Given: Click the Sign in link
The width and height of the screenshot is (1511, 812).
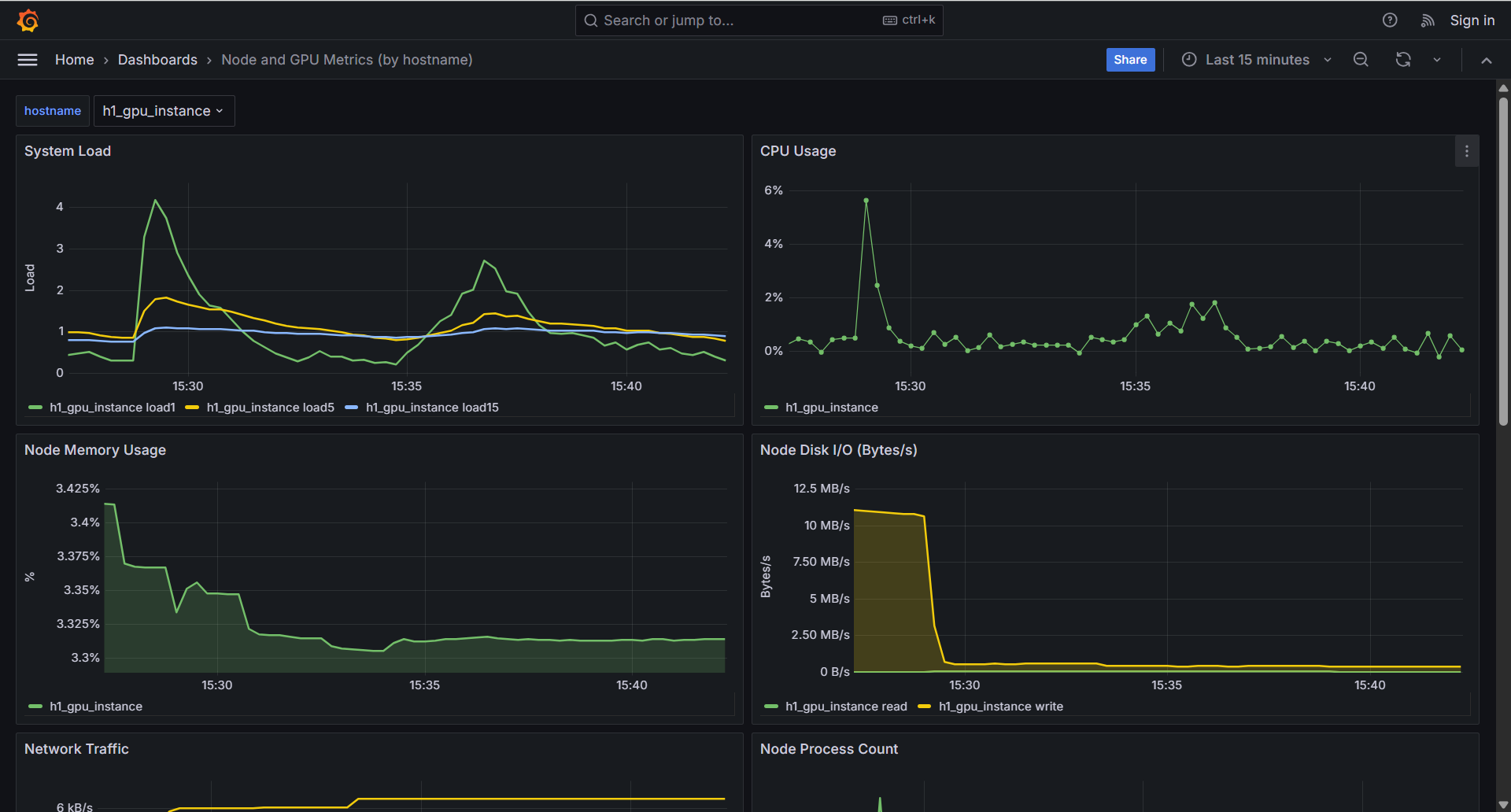Looking at the screenshot, I should pyautogui.click(x=1472, y=20).
